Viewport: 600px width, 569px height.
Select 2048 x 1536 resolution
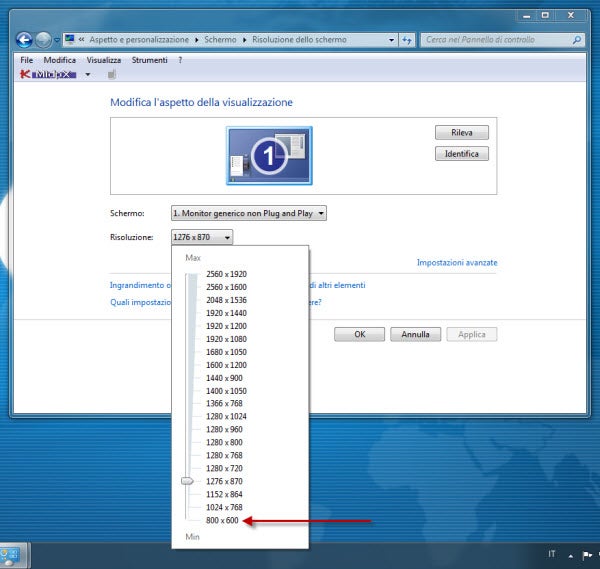[226, 300]
